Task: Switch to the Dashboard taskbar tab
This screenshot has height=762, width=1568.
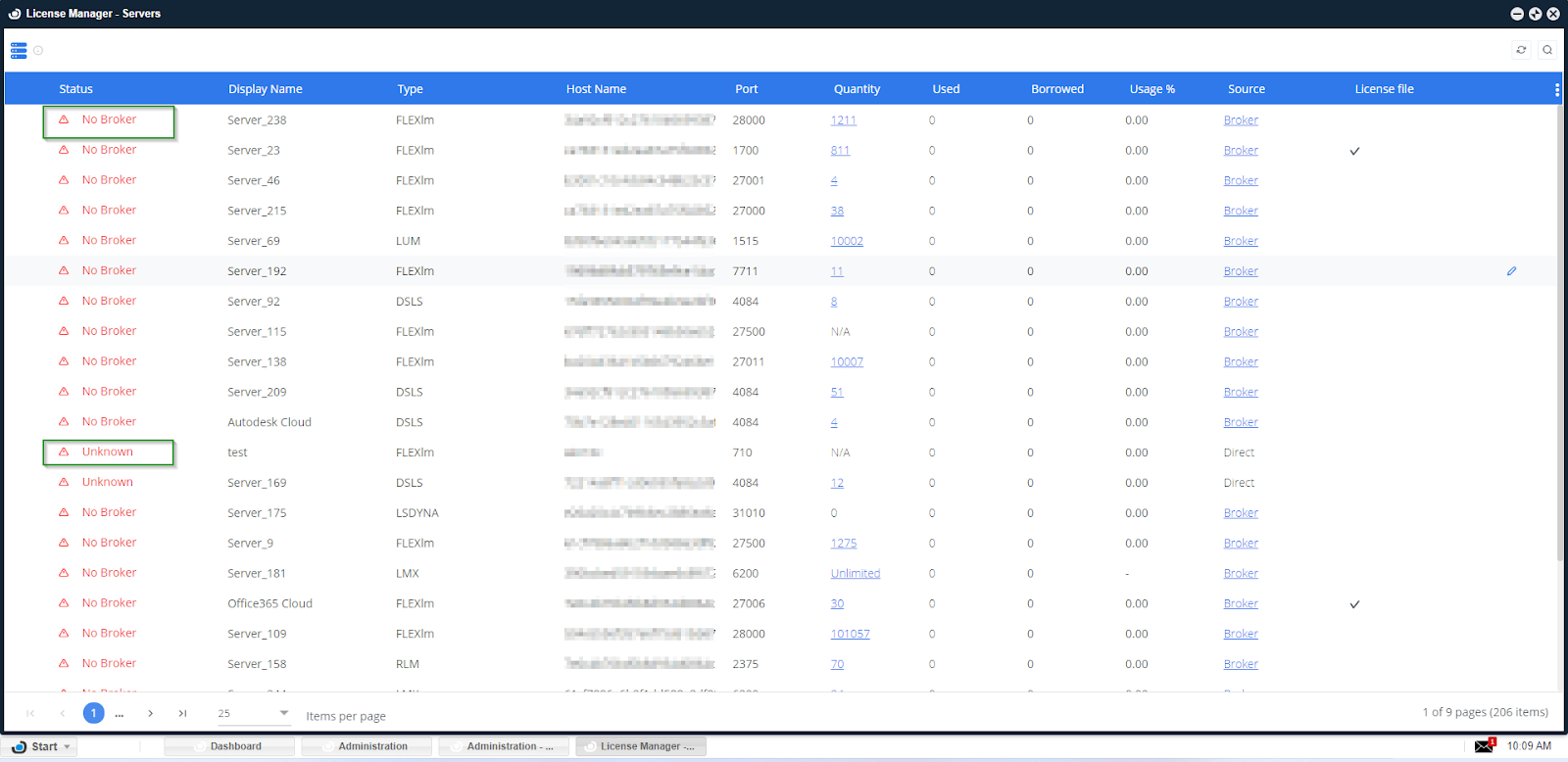Action: click(235, 746)
